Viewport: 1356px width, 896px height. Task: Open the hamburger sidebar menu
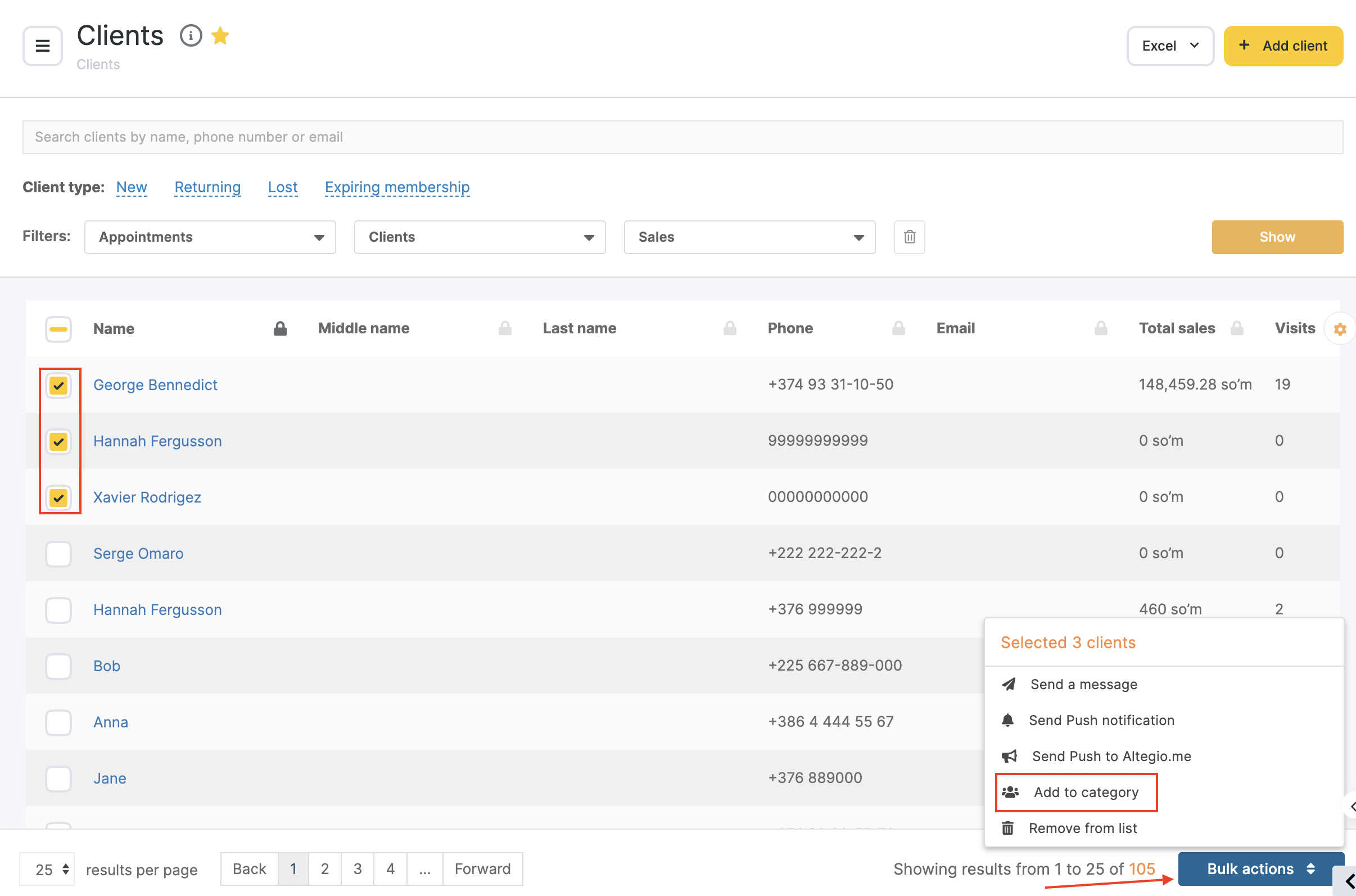click(42, 46)
